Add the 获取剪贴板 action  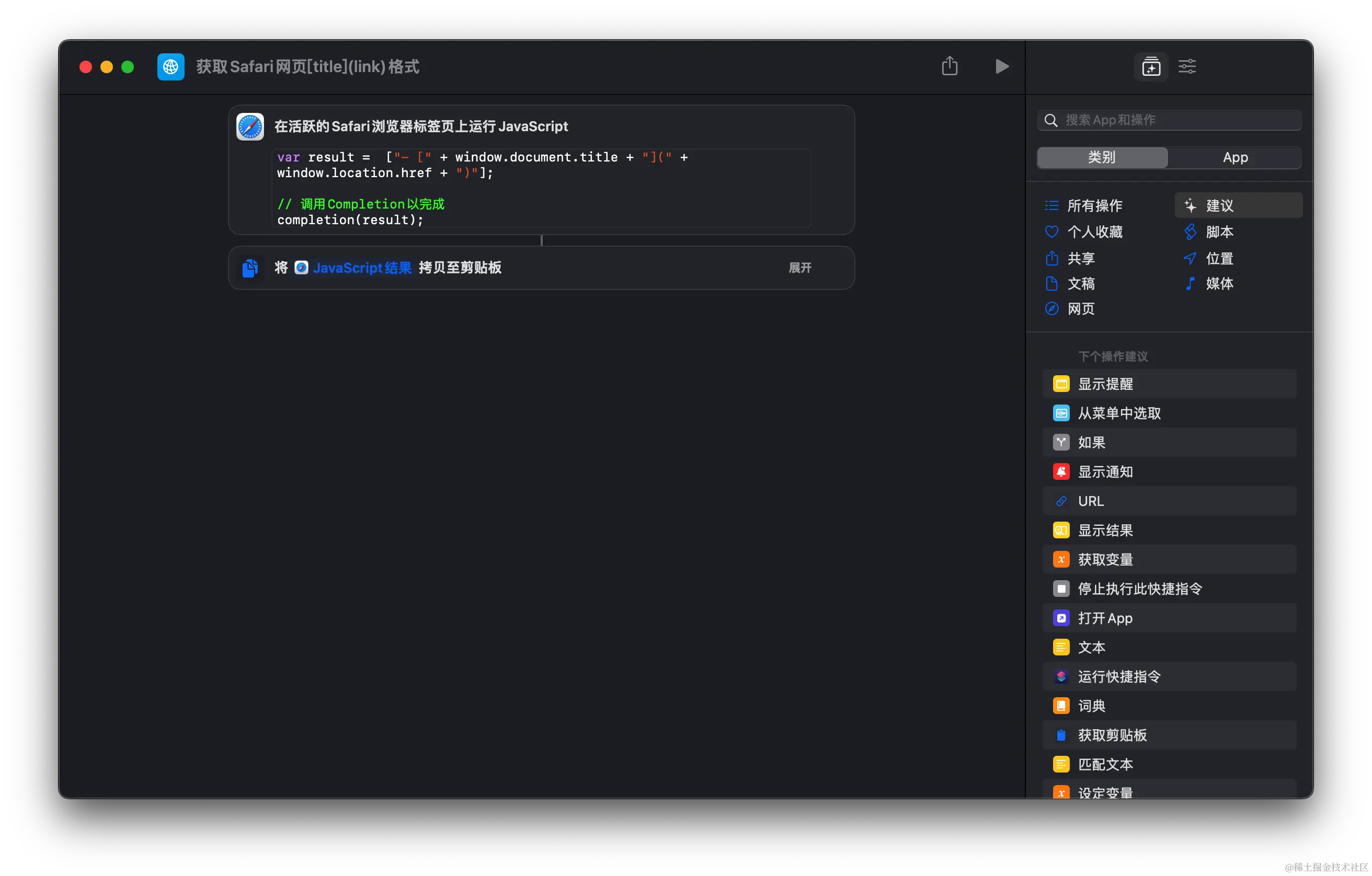(1112, 735)
